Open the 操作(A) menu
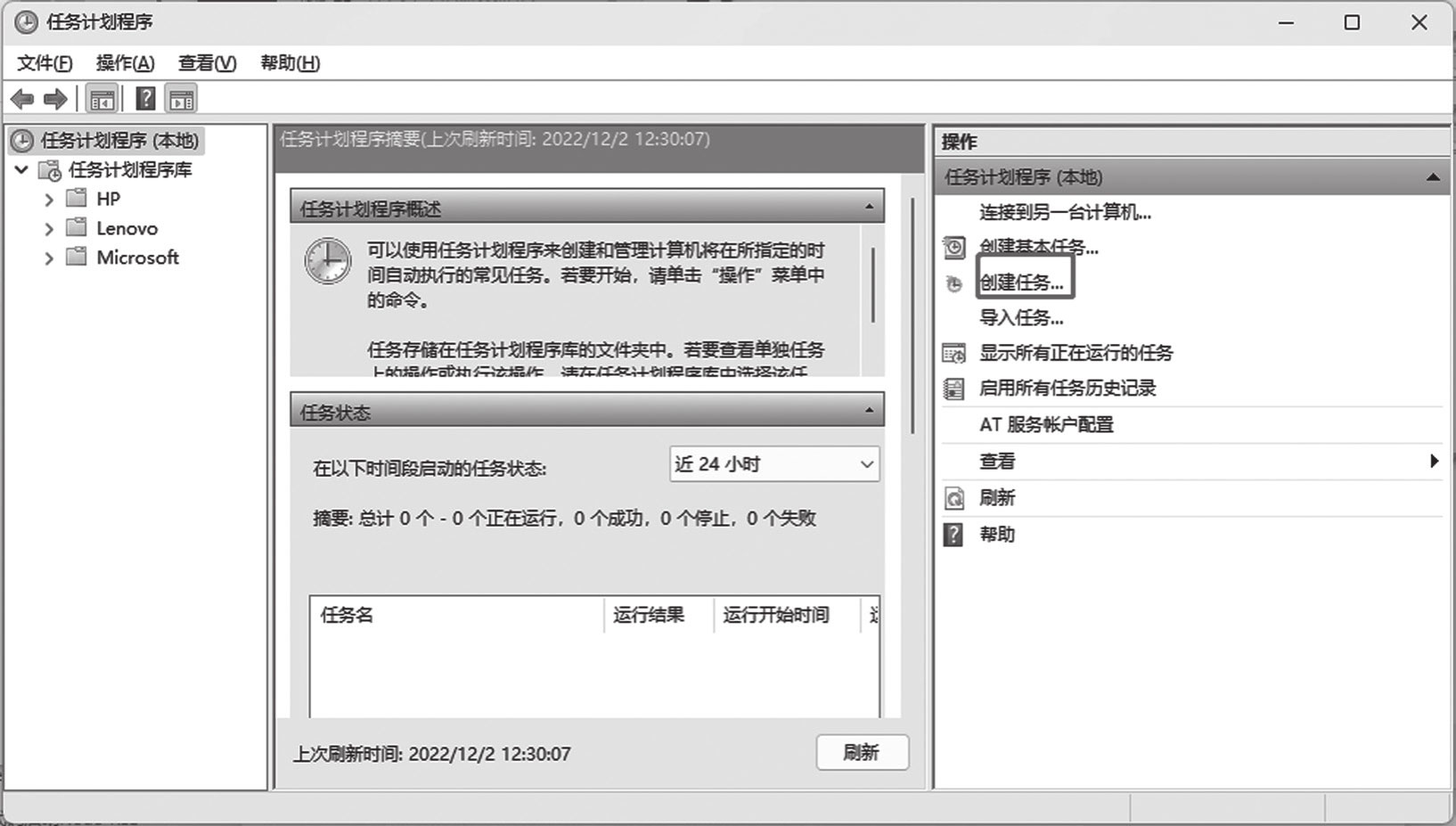Image resolution: width=1456 pixels, height=826 pixels. (x=125, y=63)
